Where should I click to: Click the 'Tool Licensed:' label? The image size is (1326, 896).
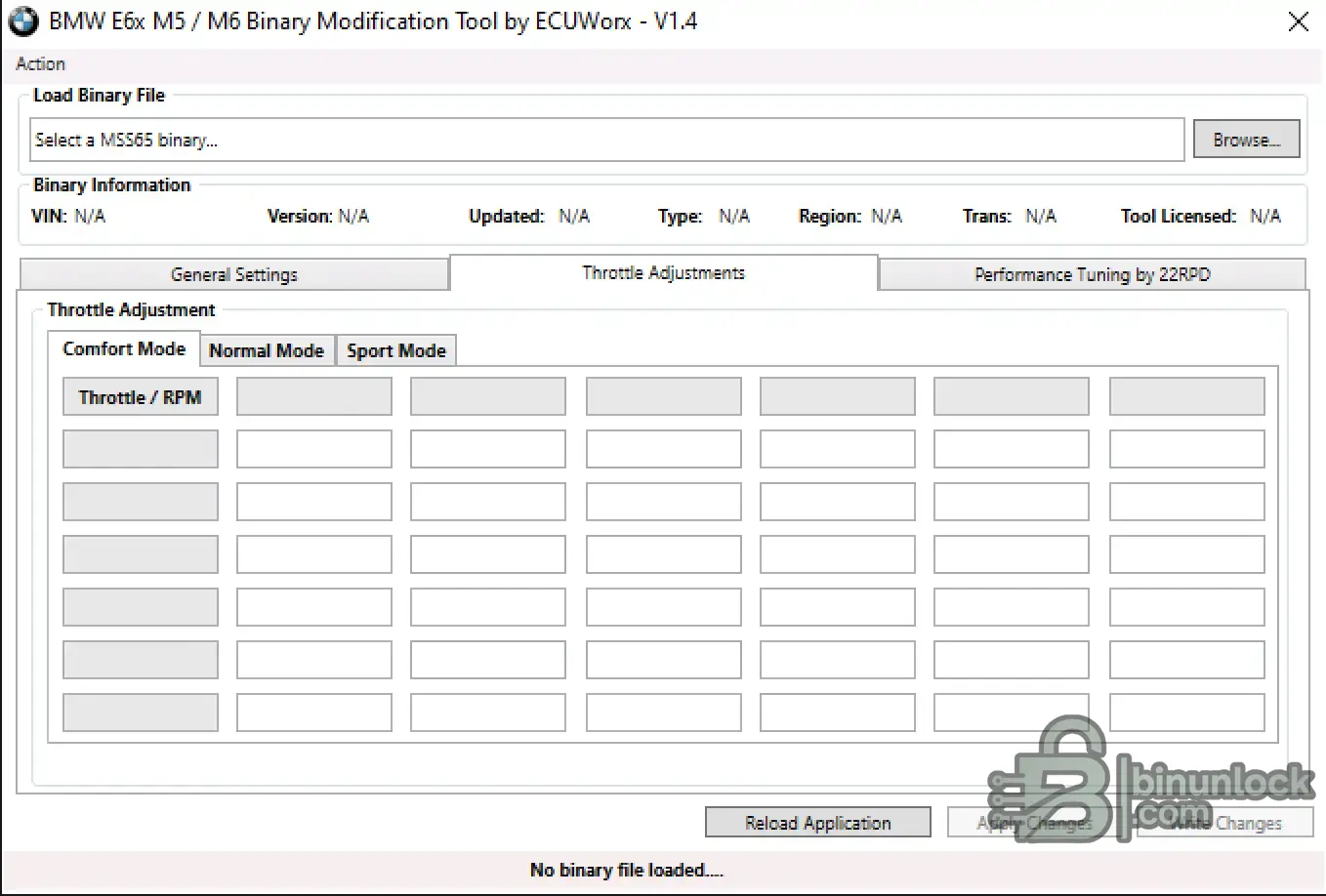pyautogui.click(x=1179, y=216)
